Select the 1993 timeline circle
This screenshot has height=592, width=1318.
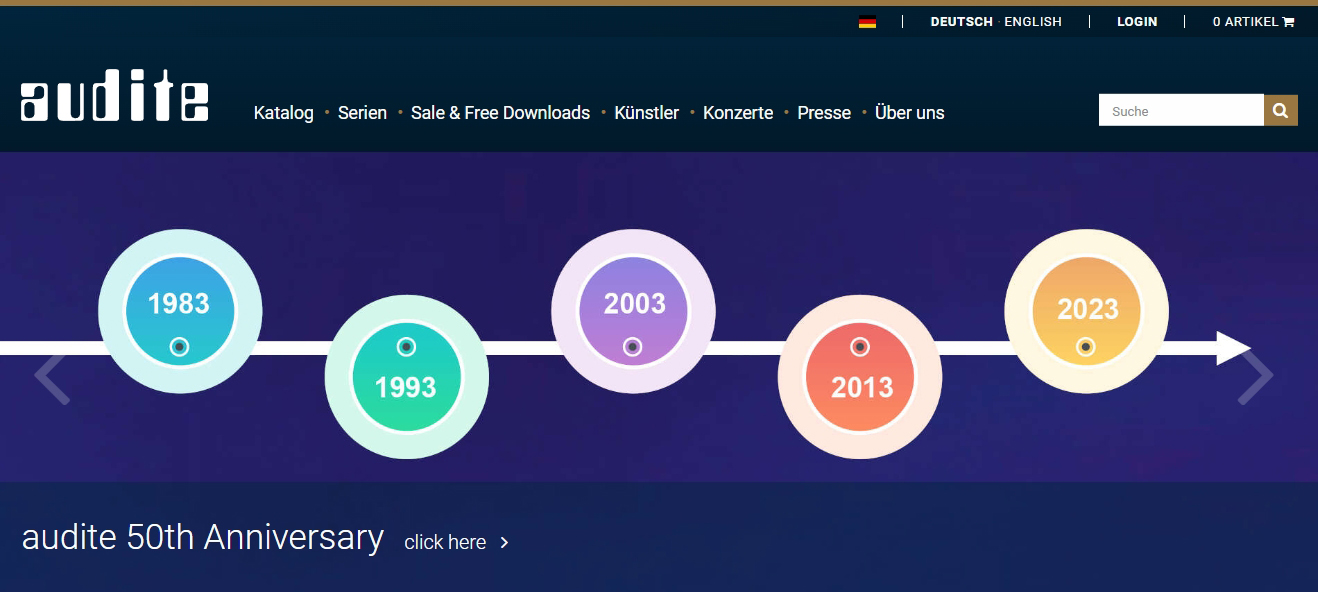click(406, 377)
